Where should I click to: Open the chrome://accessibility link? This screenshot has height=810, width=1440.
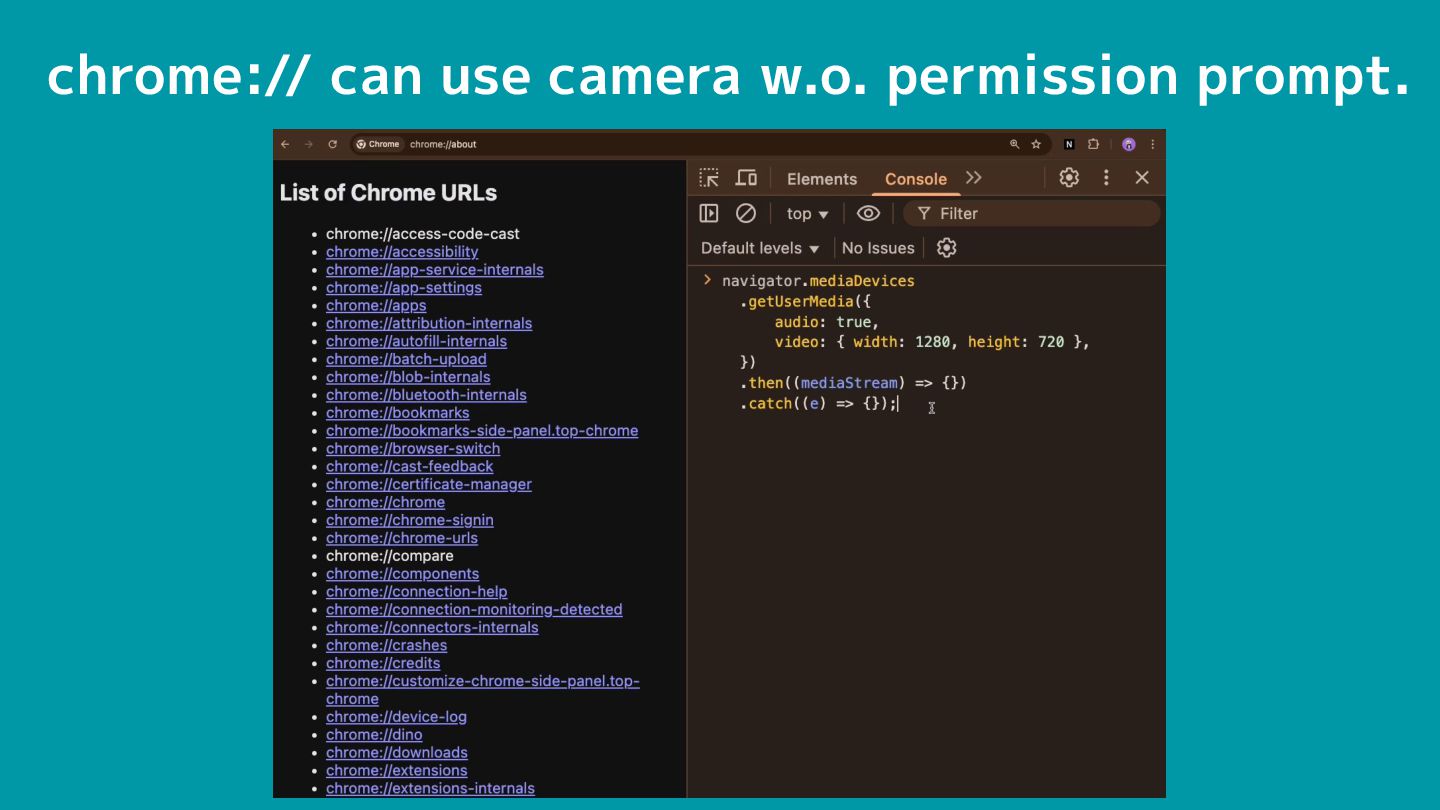[x=402, y=252]
